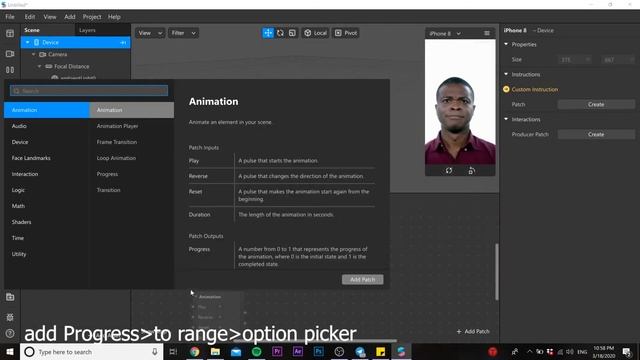Open the add asset icon at sidebar bottom

tap(10, 297)
